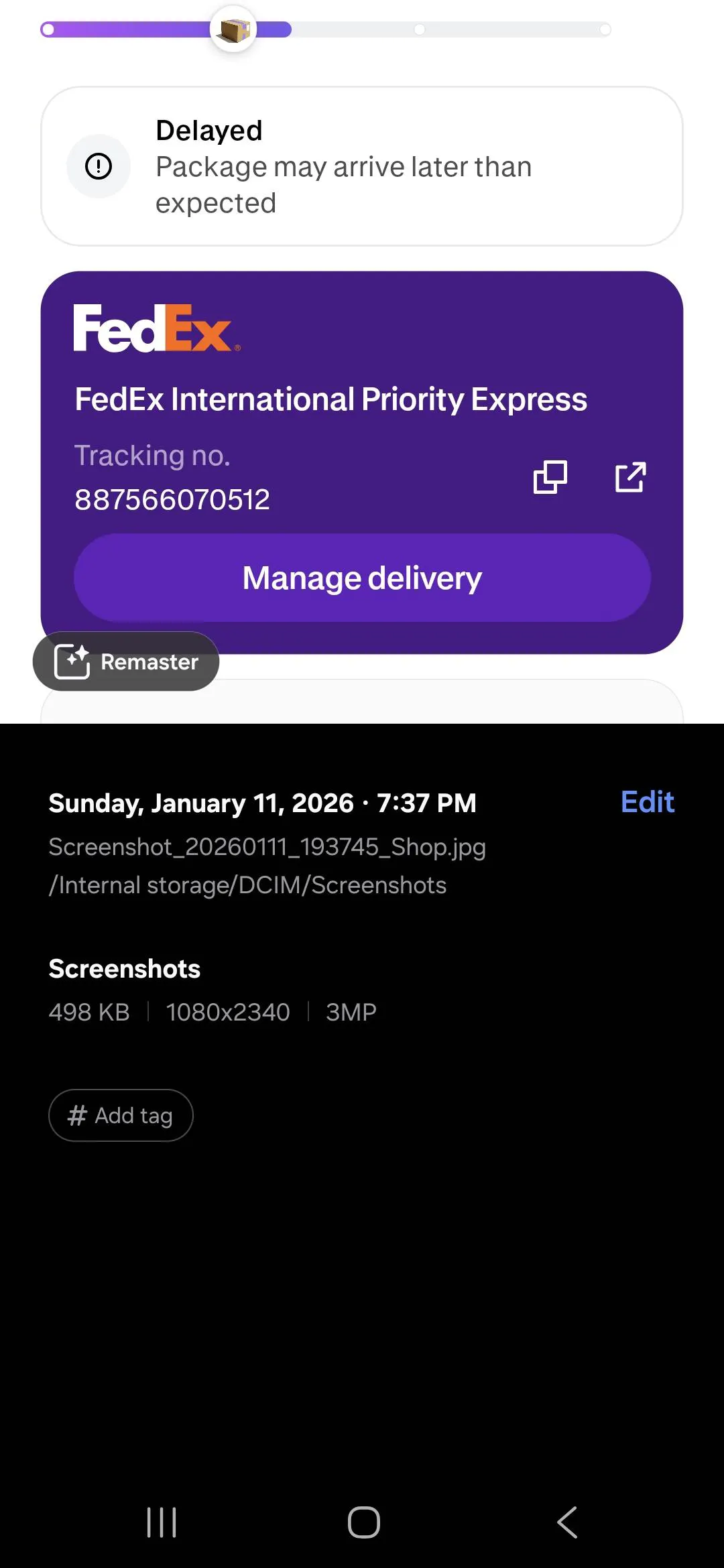Screen dimensions: 724x1568
Task: Tap the Add tag chip
Action: [x=121, y=1116]
